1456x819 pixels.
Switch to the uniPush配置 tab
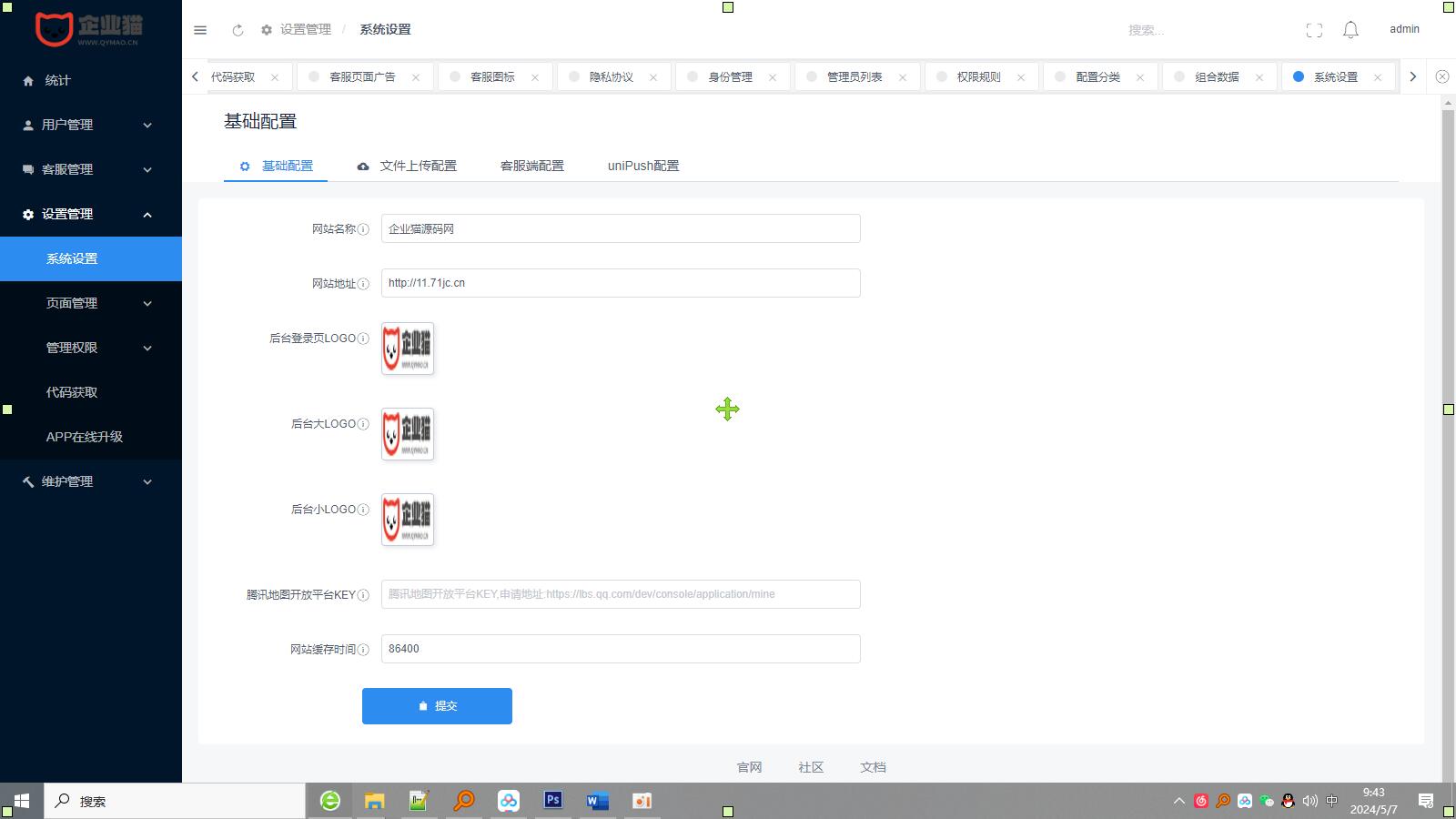pyautogui.click(x=643, y=166)
